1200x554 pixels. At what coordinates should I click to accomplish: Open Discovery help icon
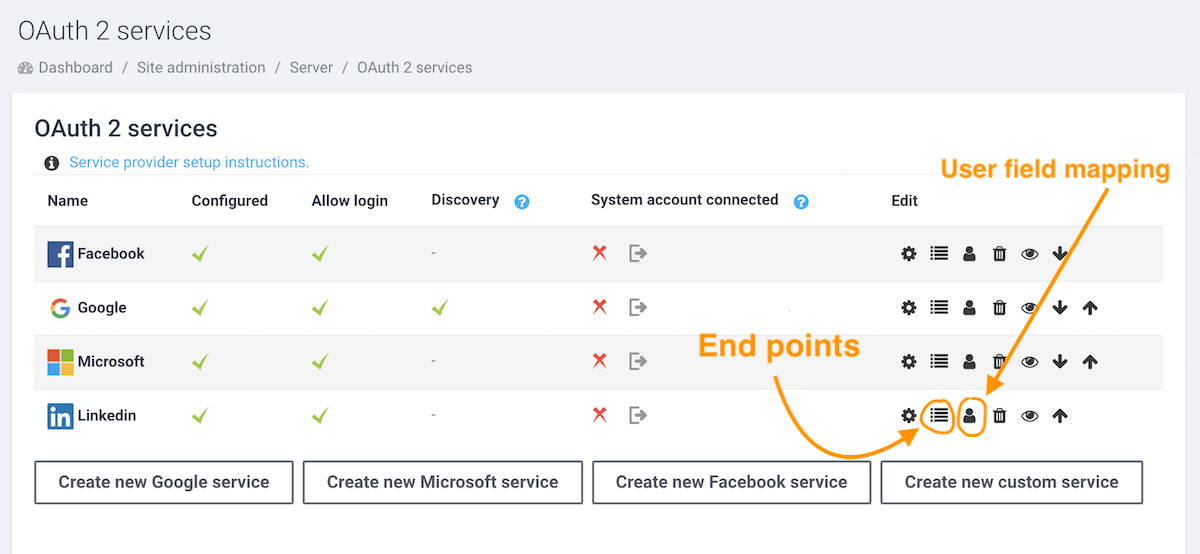(522, 202)
